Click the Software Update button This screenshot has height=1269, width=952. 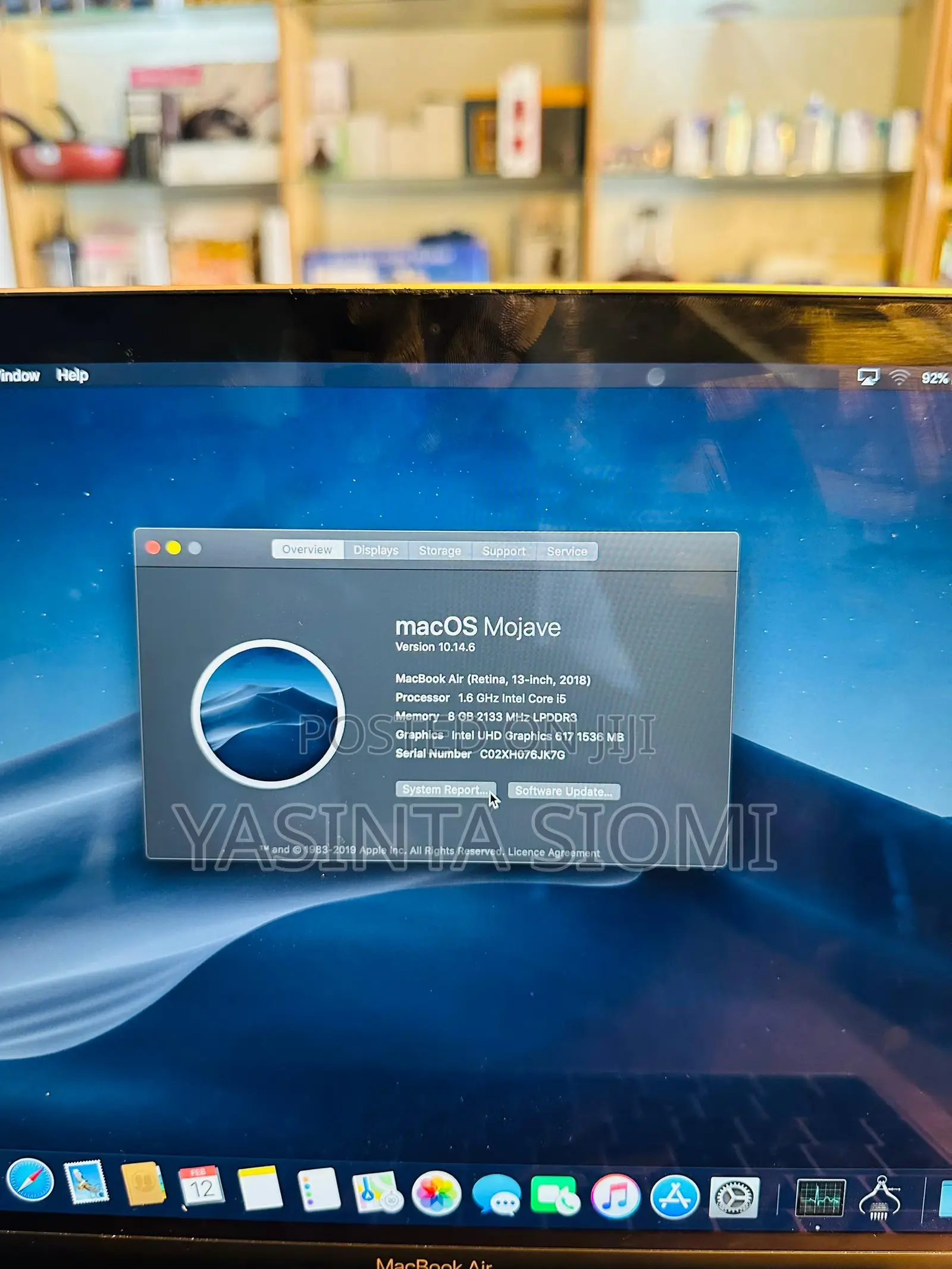(563, 791)
